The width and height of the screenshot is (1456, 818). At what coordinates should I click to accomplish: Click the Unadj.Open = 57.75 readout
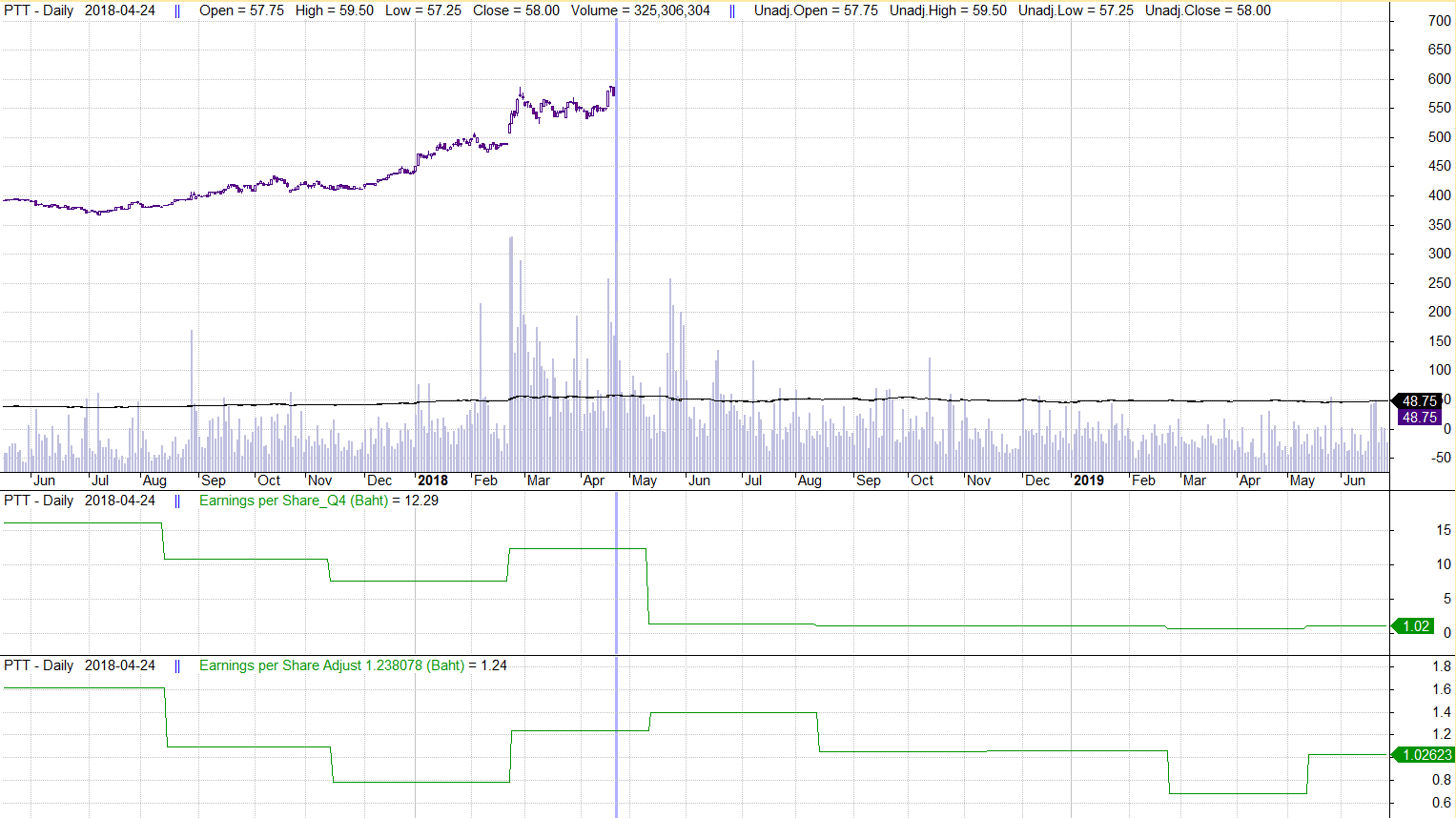click(815, 10)
